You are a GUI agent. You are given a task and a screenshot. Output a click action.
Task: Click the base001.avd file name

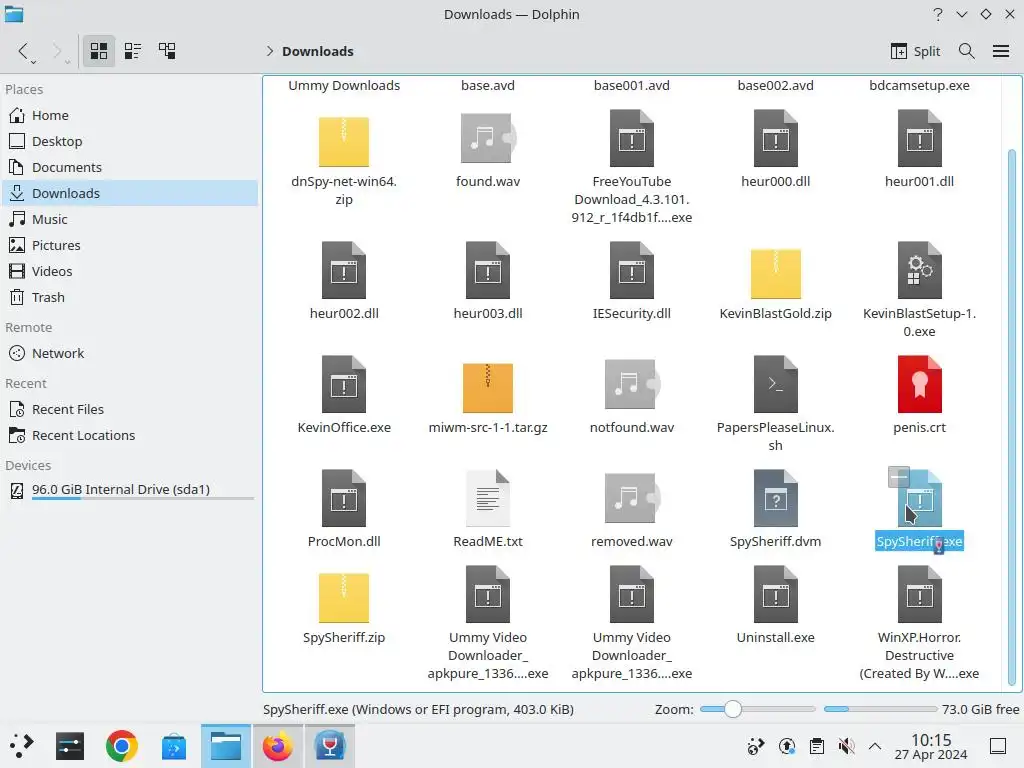(x=632, y=86)
